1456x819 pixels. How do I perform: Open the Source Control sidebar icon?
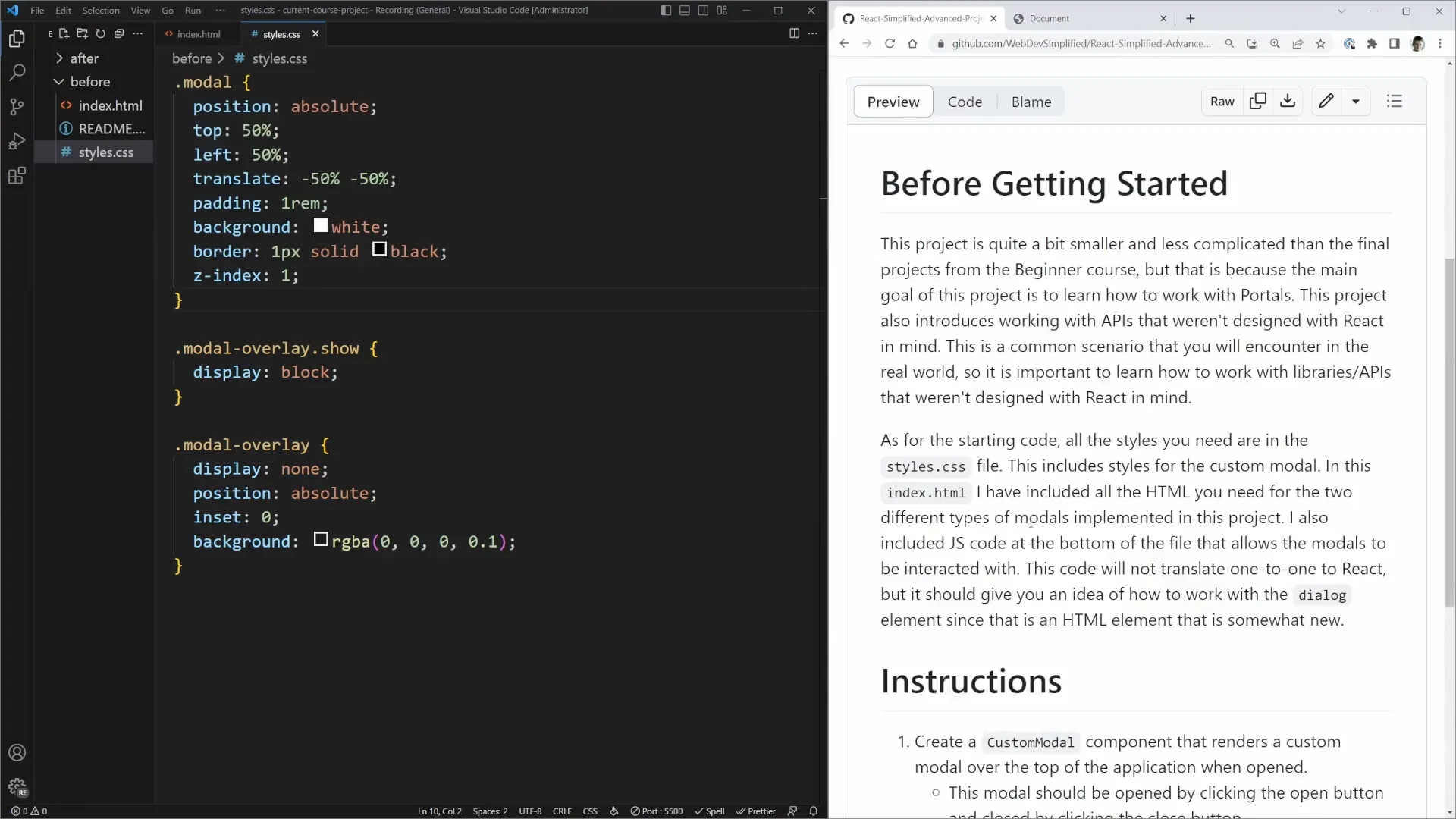(x=17, y=106)
